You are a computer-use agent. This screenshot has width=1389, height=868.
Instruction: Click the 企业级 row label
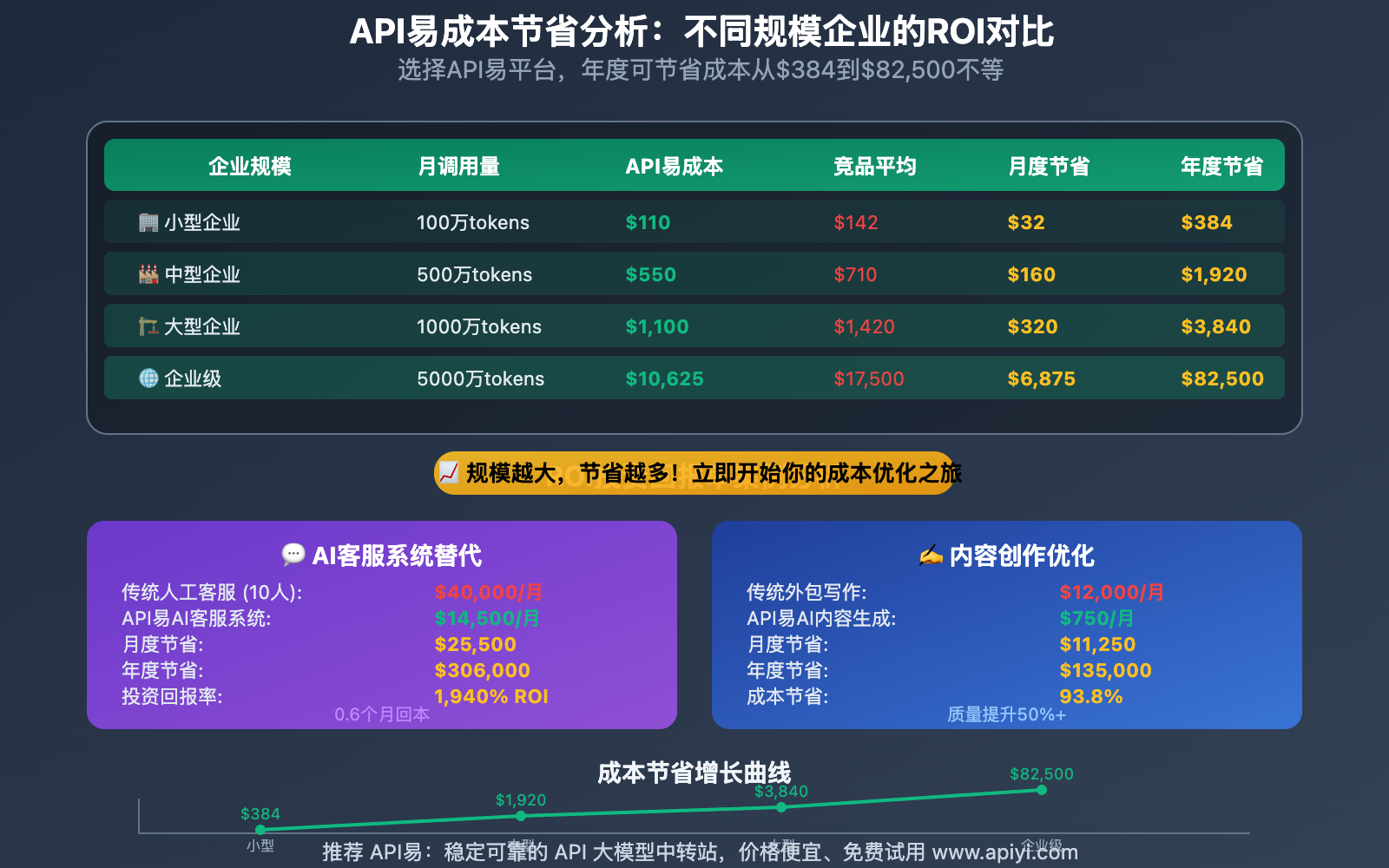(x=193, y=378)
